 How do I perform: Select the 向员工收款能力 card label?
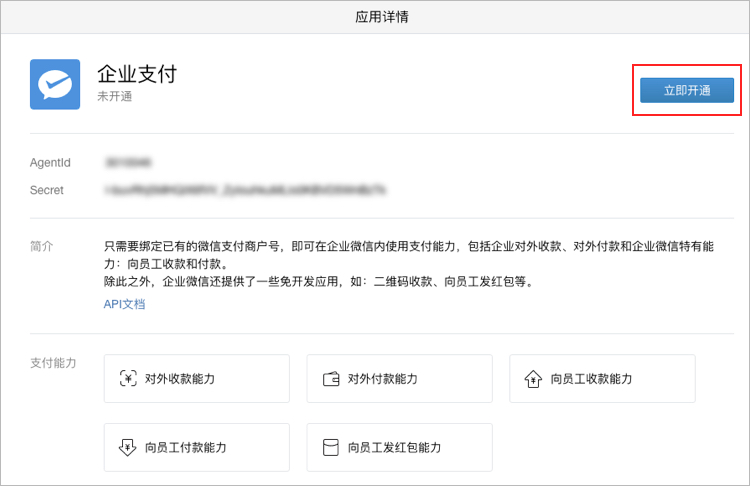coord(591,379)
